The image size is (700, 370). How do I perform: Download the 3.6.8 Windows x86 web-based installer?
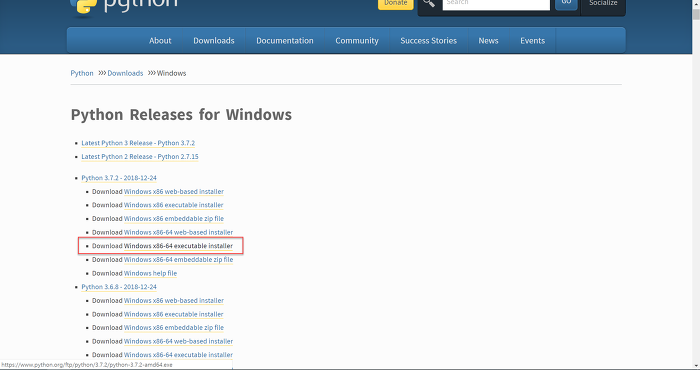tap(174, 301)
